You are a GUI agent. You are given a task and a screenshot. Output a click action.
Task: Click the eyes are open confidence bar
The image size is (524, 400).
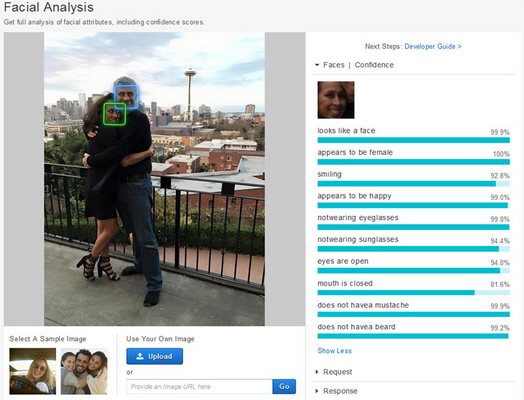[413, 271]
